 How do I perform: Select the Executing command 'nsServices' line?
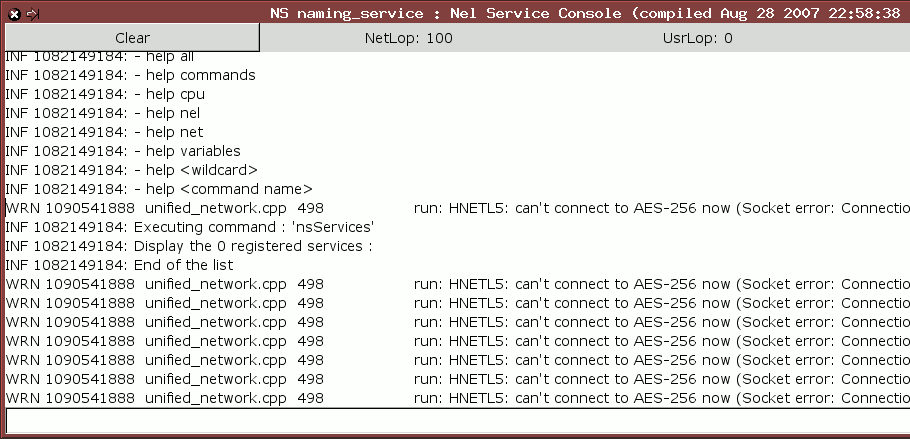(x=190, y=227)
